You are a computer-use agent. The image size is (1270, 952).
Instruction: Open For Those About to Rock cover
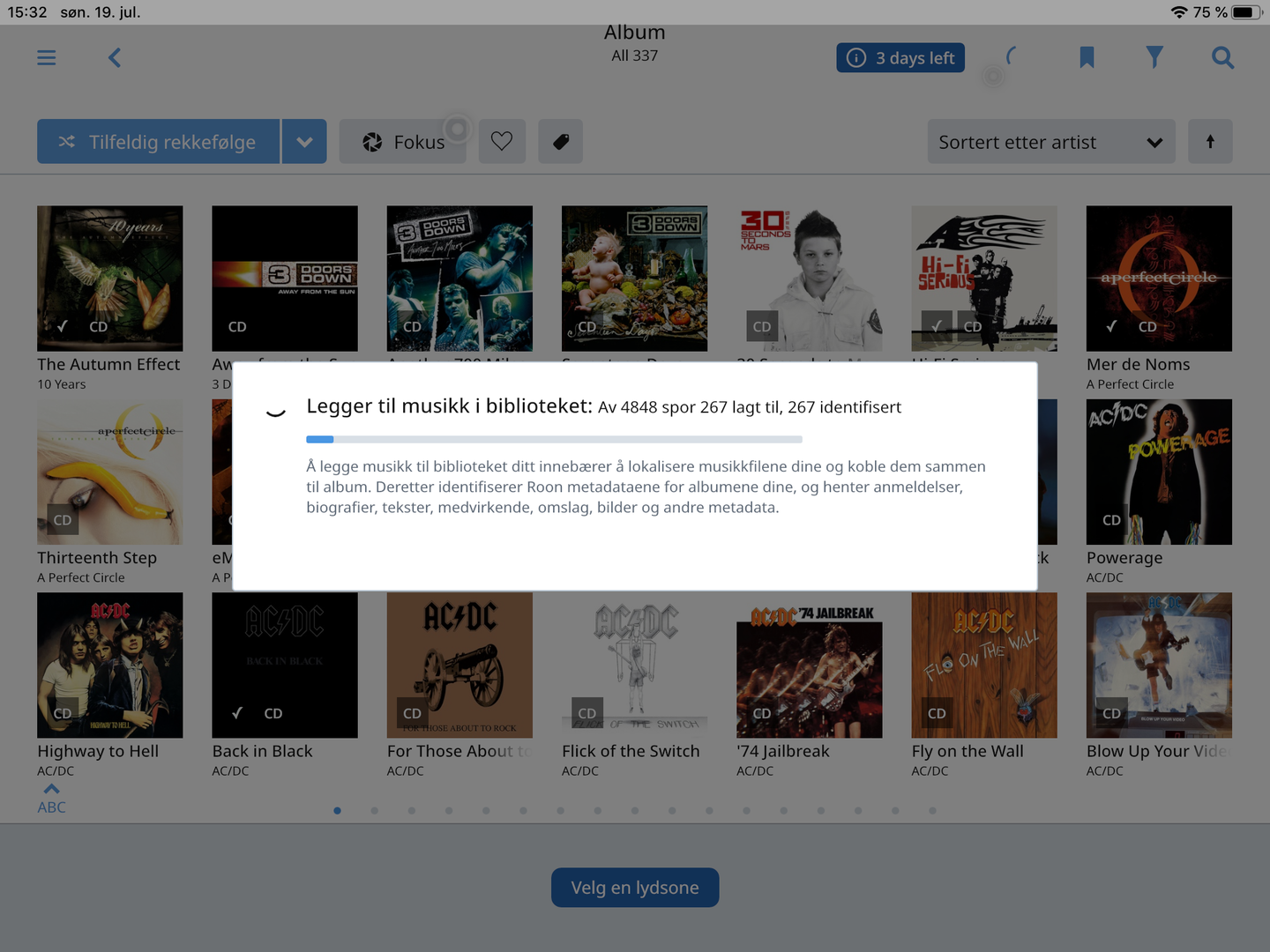pyautogui.click(x=459, y=666)
